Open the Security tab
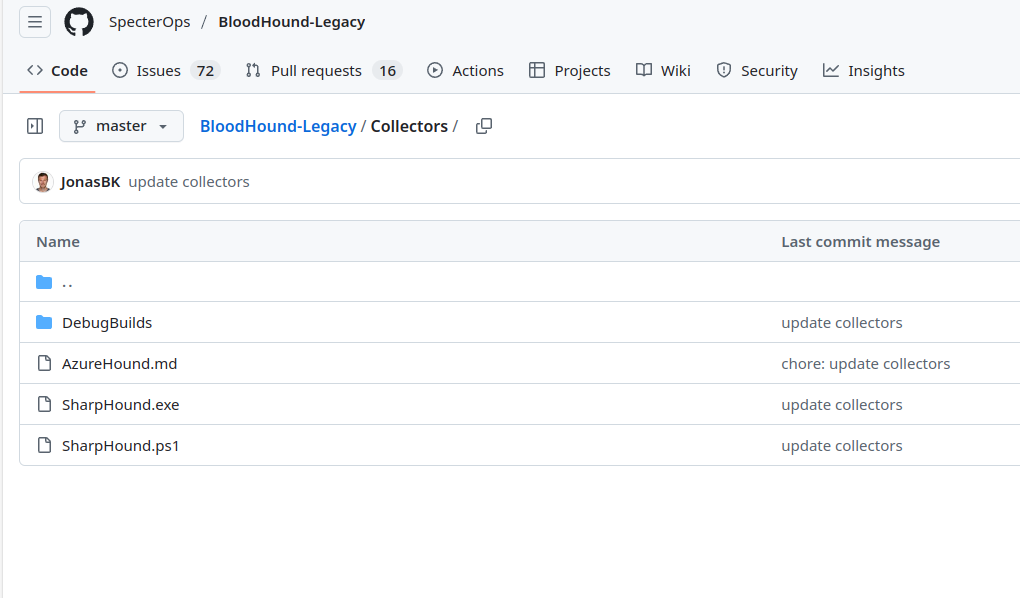This screenshot has height=598, width=1020. (x=757, y=71)
